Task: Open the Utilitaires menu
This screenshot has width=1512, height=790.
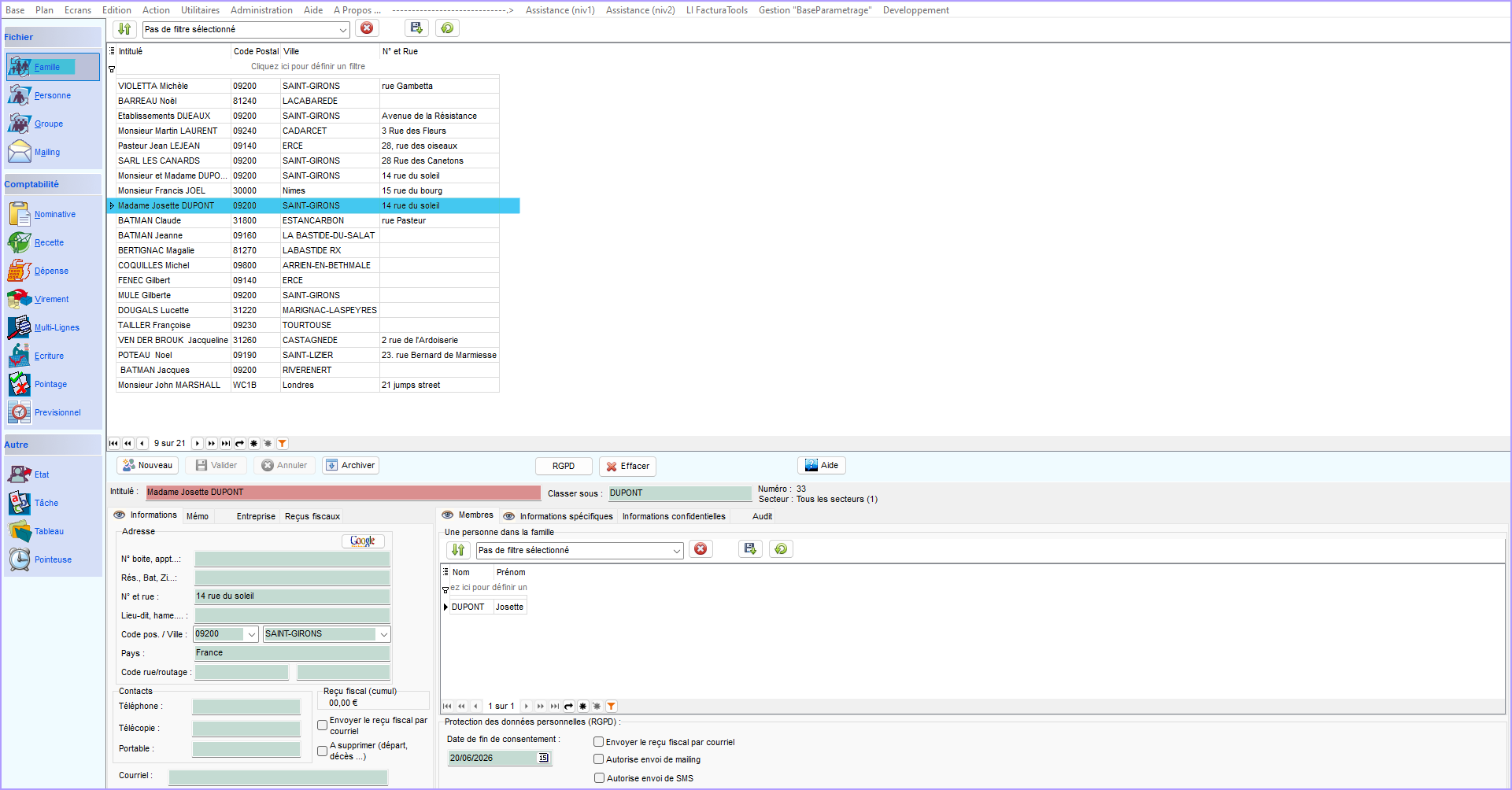Action: tap(200, 10)
